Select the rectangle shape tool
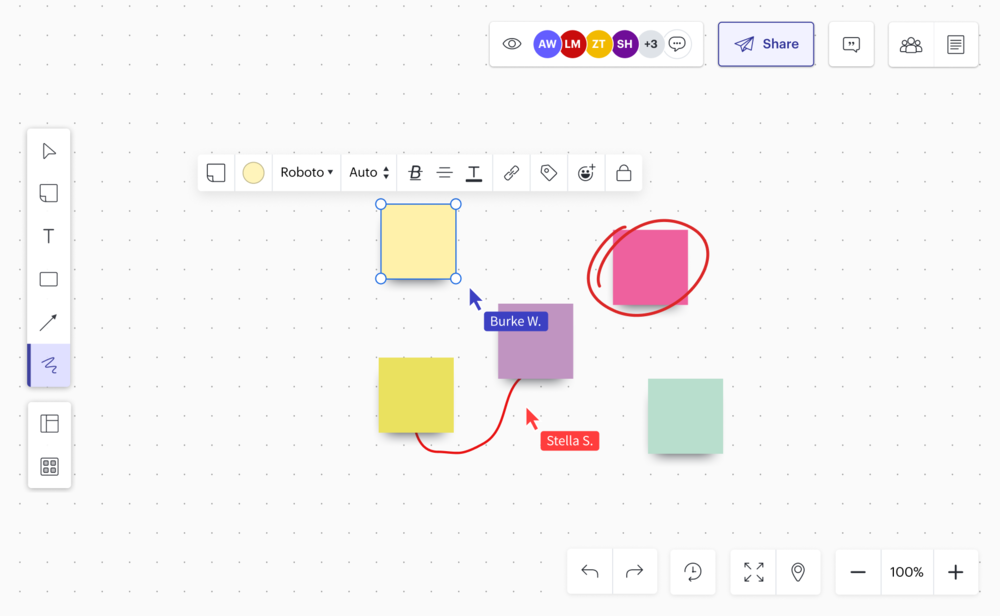The width and height of the screenshot is (1000, 616). pyautogui.click(x=49, y=280)
